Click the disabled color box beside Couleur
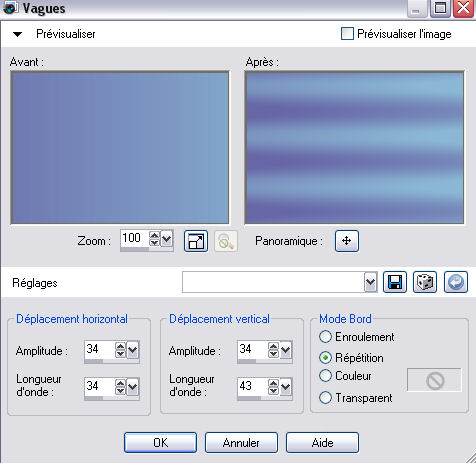 click(434, 380)
